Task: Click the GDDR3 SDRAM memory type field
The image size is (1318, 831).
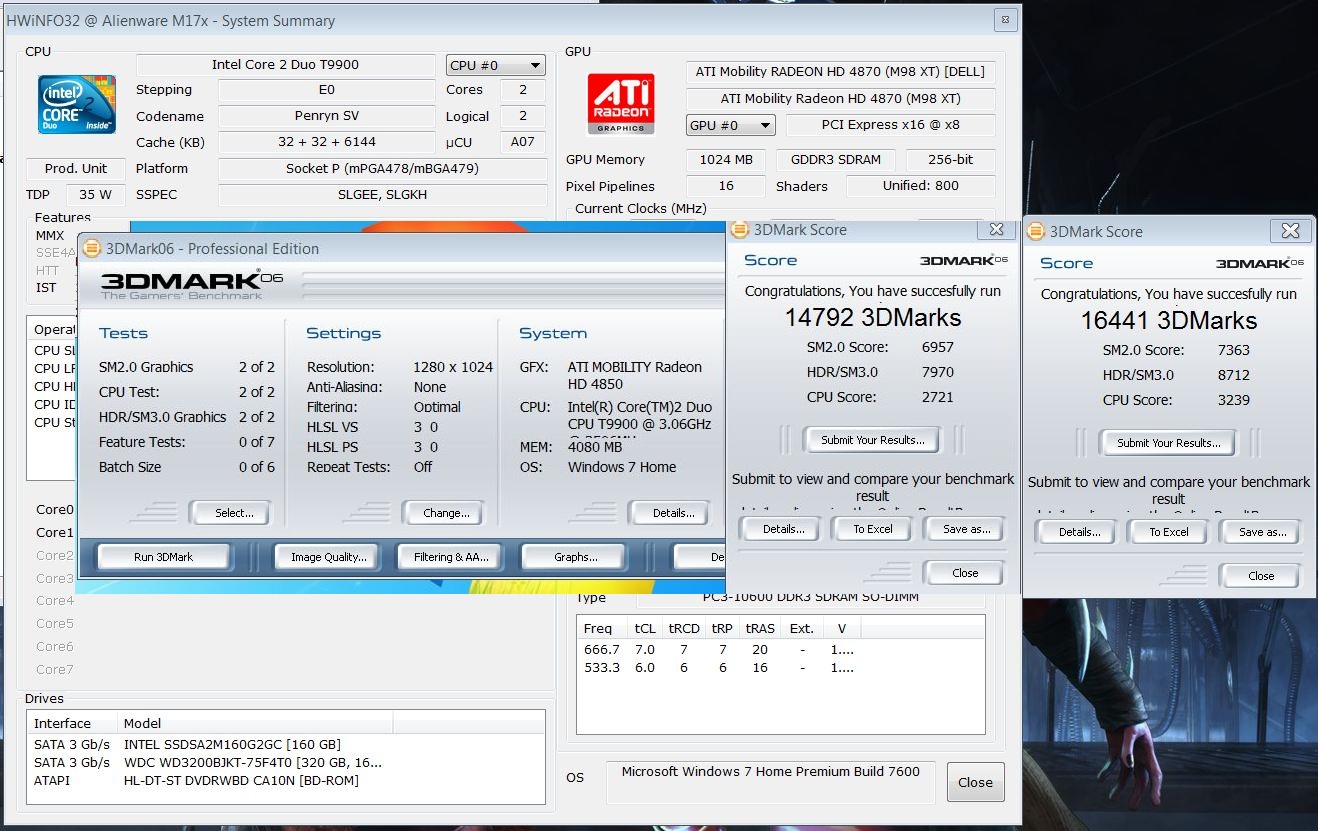Action: point(836,160)
